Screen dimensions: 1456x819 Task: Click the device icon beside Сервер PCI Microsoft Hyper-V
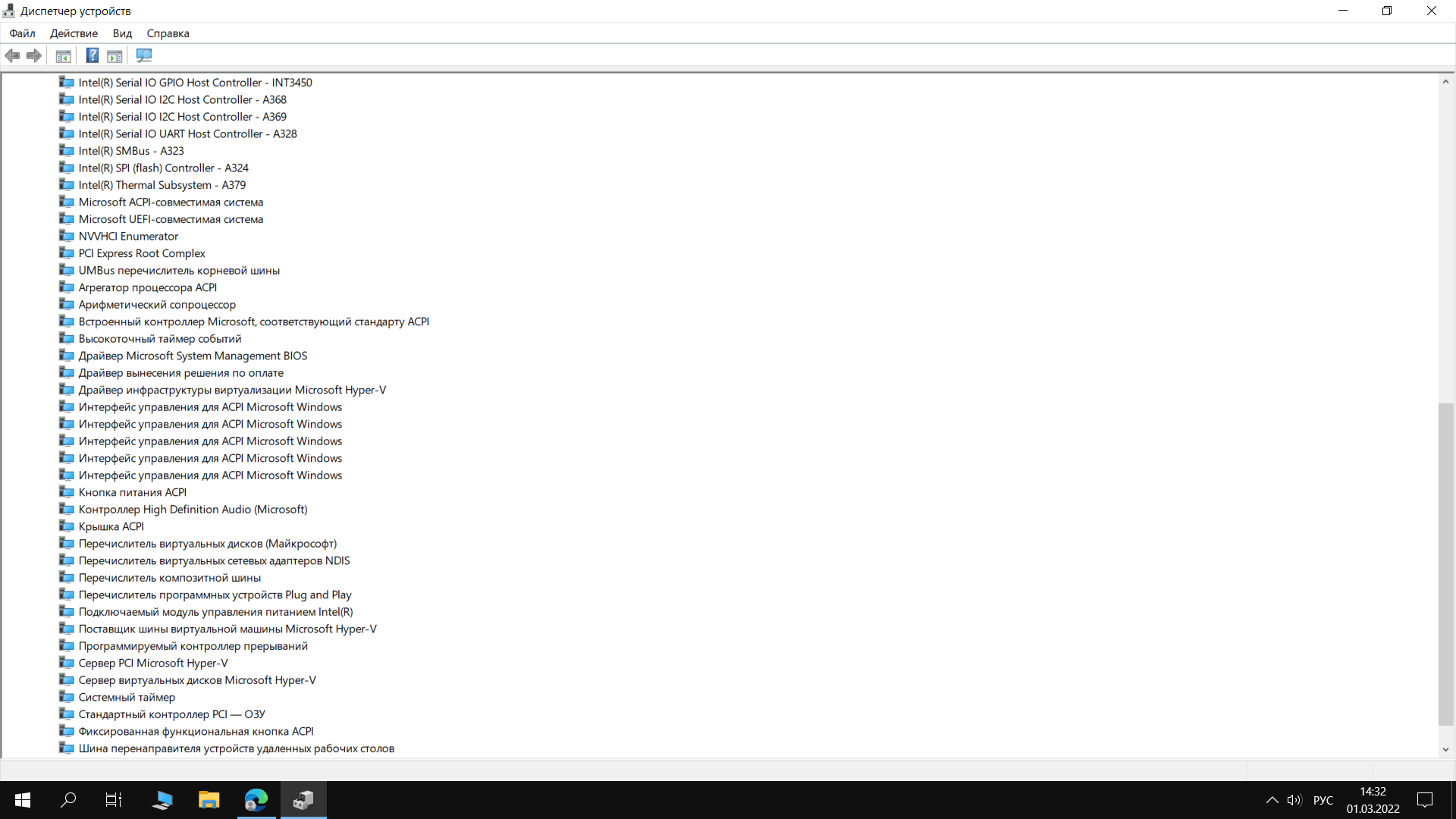pyautogui.click(x=67, y=663)
